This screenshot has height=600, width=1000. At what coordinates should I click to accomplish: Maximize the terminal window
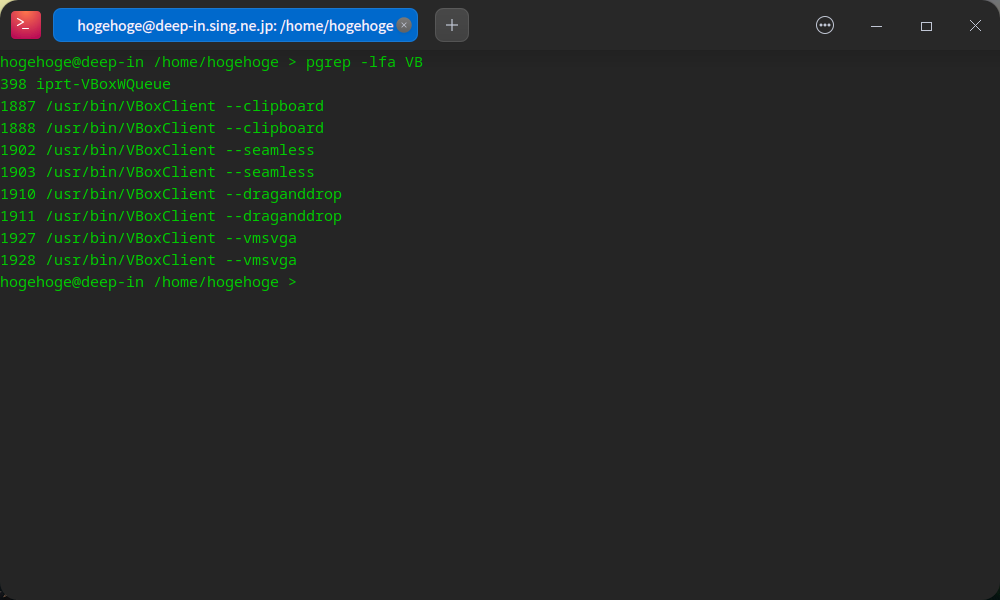click(x=926, y=26)
